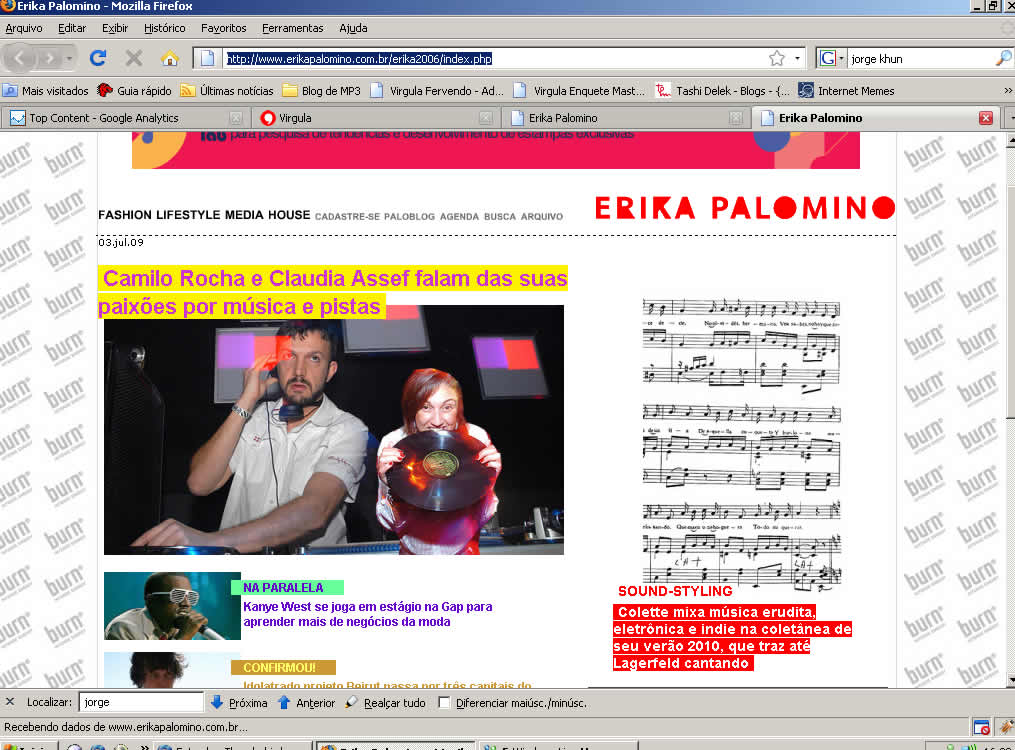Click the page identity icon beside the URL
This screenshot has height=750, width=1015.
208,59
